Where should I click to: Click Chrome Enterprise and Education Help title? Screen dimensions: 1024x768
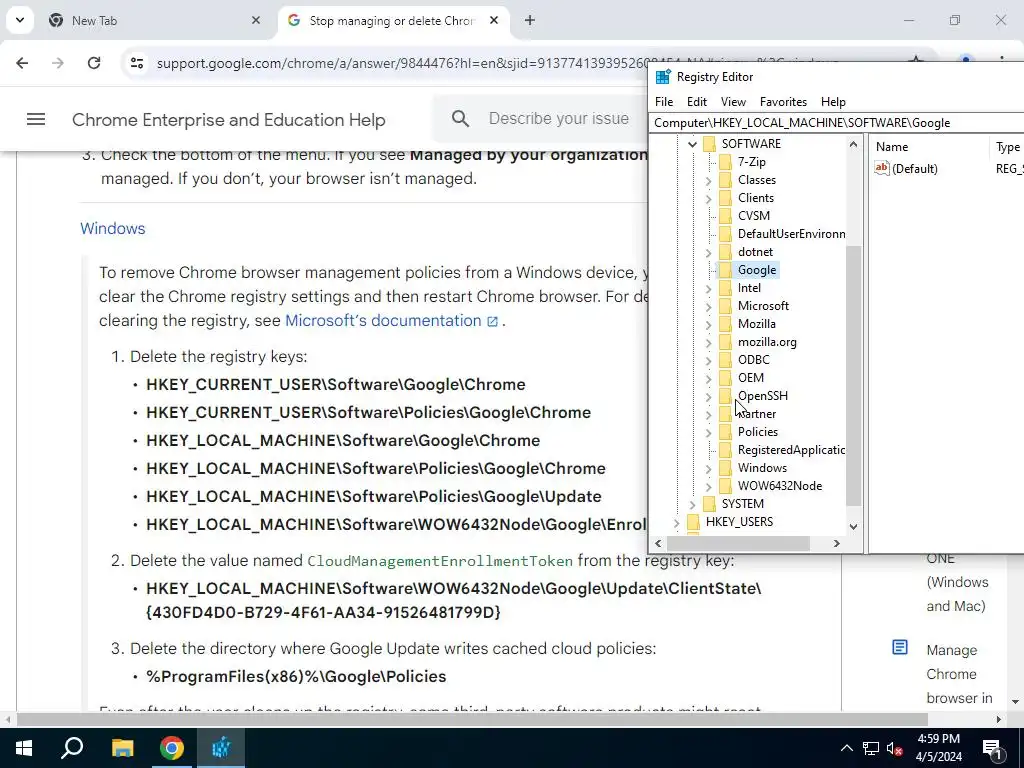tap(229, 120)
